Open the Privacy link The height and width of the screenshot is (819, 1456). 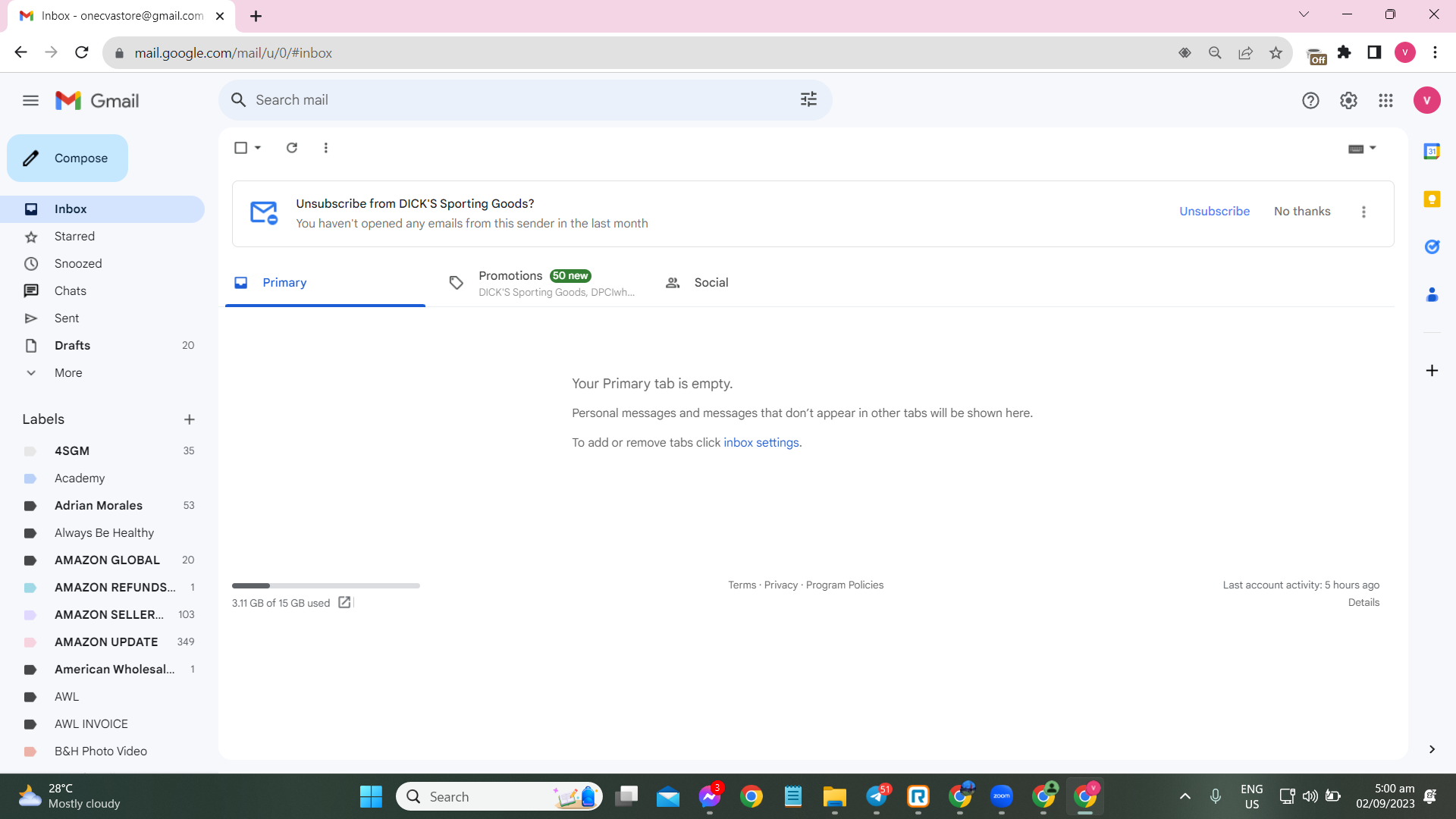pos(780,585)
